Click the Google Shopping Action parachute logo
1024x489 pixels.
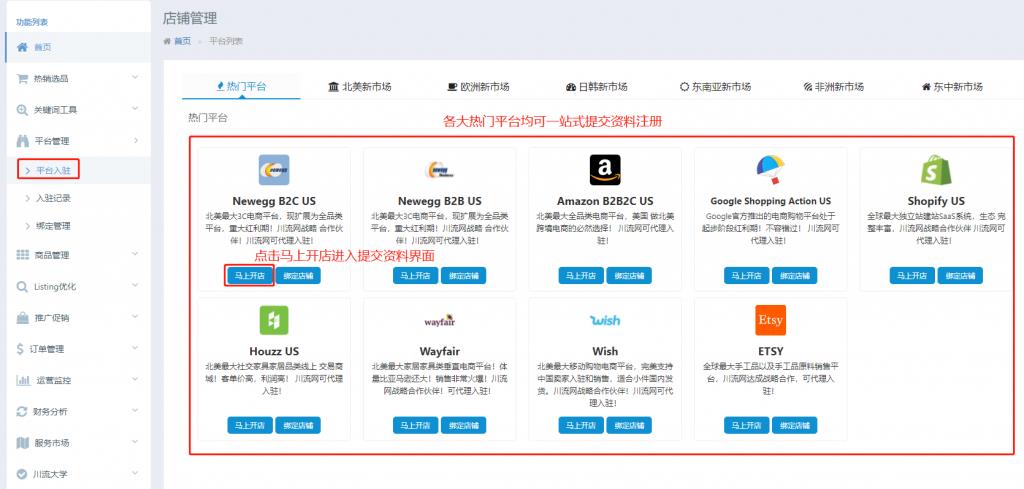click(770, 170)
